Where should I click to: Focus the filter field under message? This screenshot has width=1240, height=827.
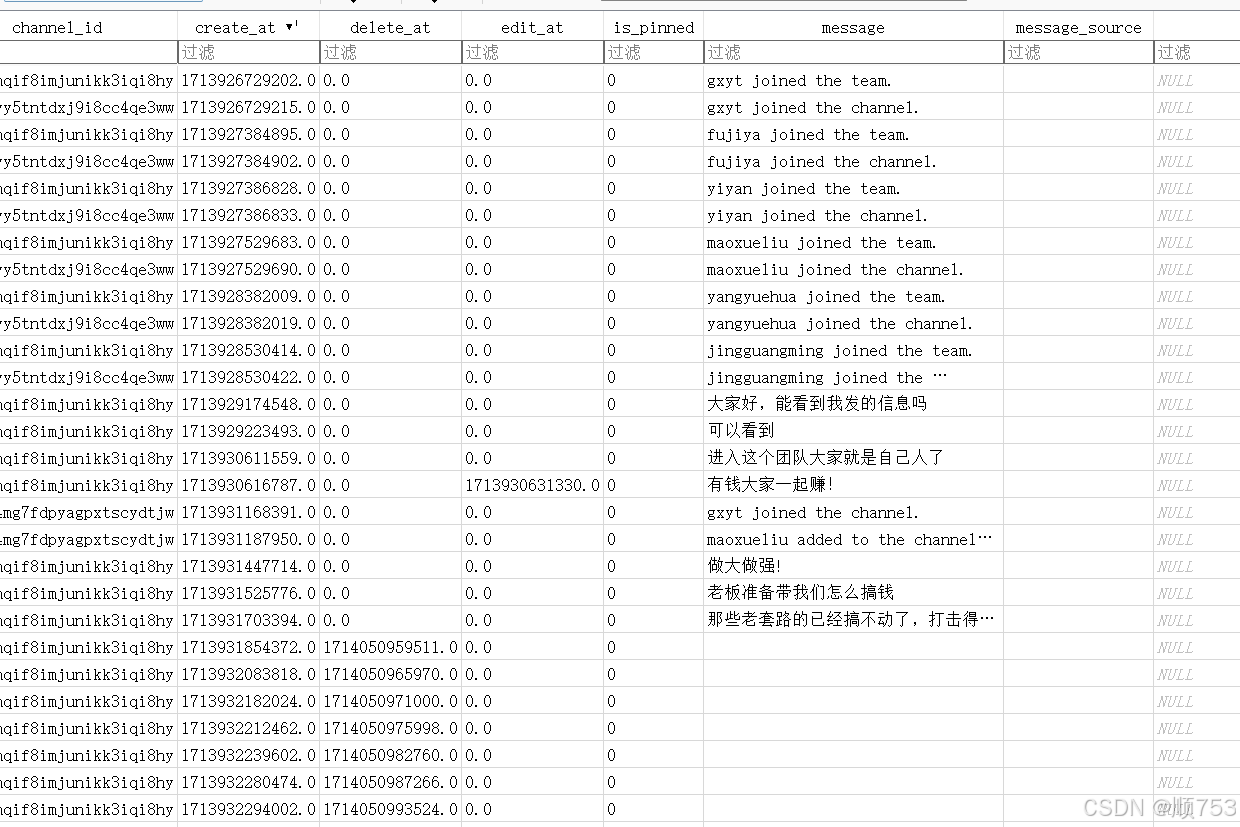(x=853, y=52)
